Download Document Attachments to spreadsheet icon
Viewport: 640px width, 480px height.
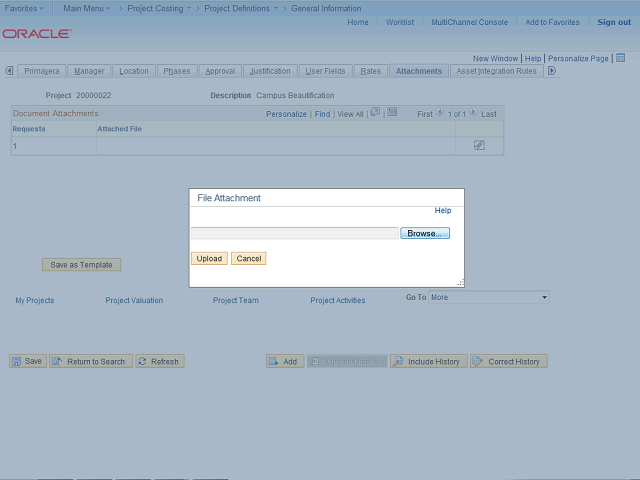392,112
